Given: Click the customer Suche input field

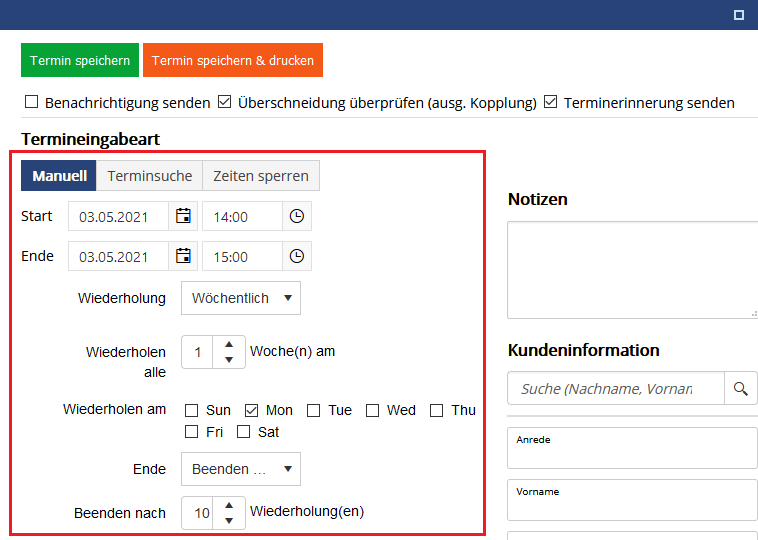Looking at the screenshot, I should pos(616,388).
